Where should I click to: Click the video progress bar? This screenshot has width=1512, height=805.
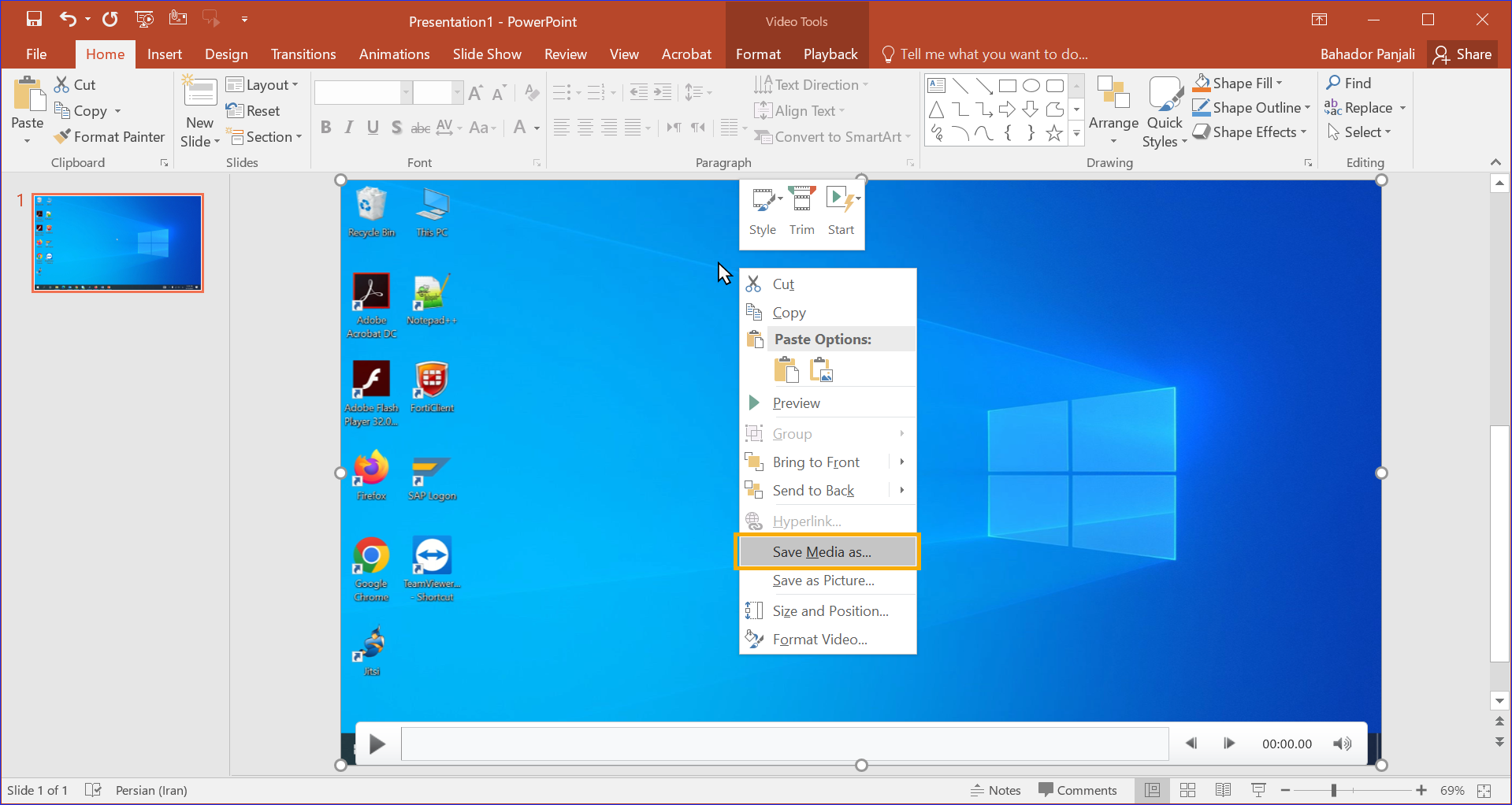[784, 744]
